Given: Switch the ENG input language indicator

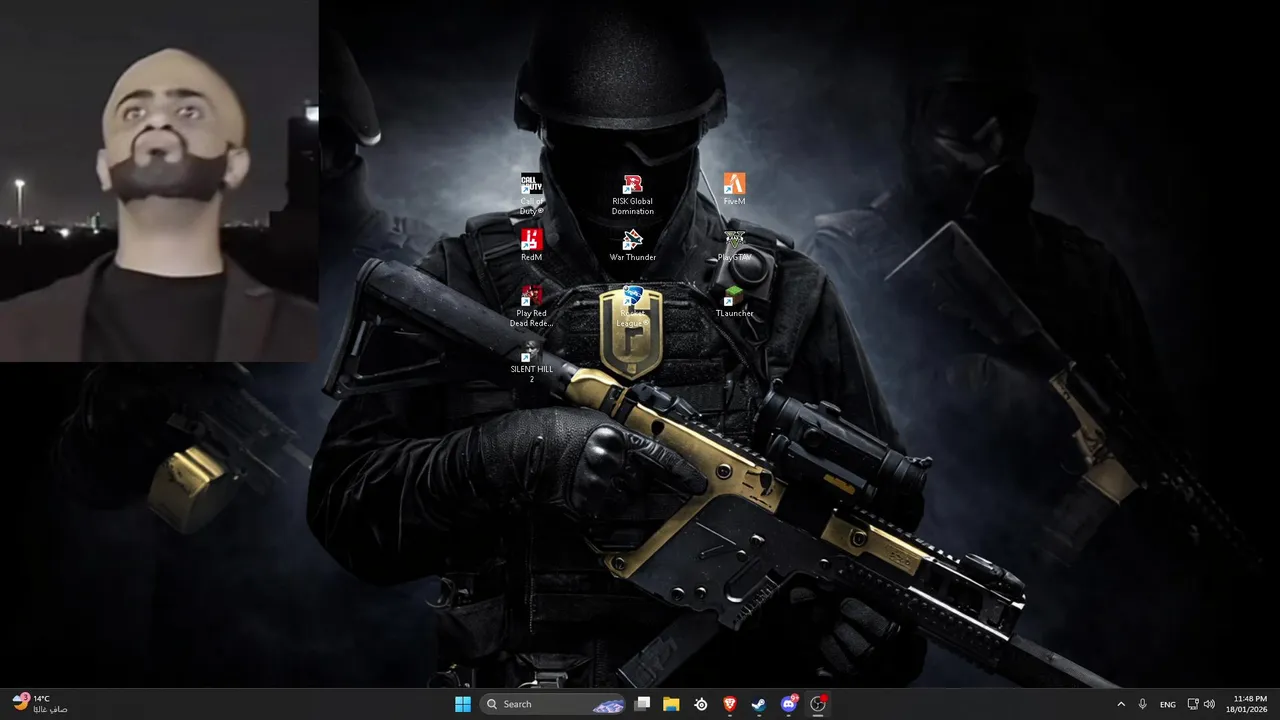Looking at the screenshot, I should point(1168,704).
